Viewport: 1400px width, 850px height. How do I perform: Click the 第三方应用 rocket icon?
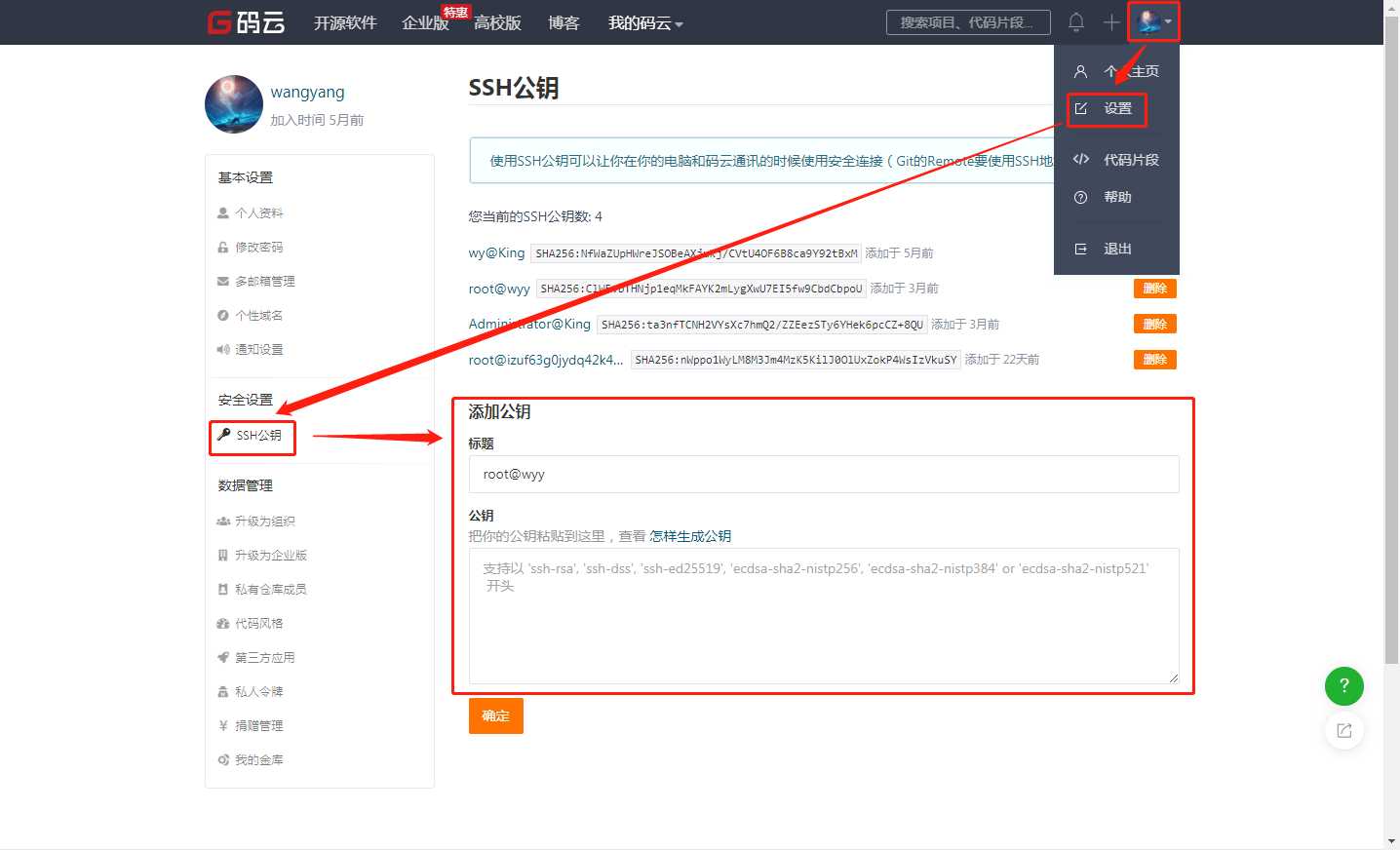coord(223,657)
